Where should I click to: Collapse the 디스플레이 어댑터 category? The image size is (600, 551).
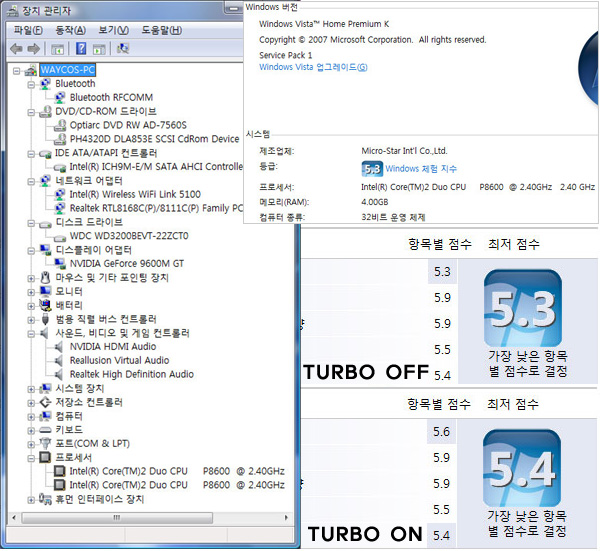point(31,251)
